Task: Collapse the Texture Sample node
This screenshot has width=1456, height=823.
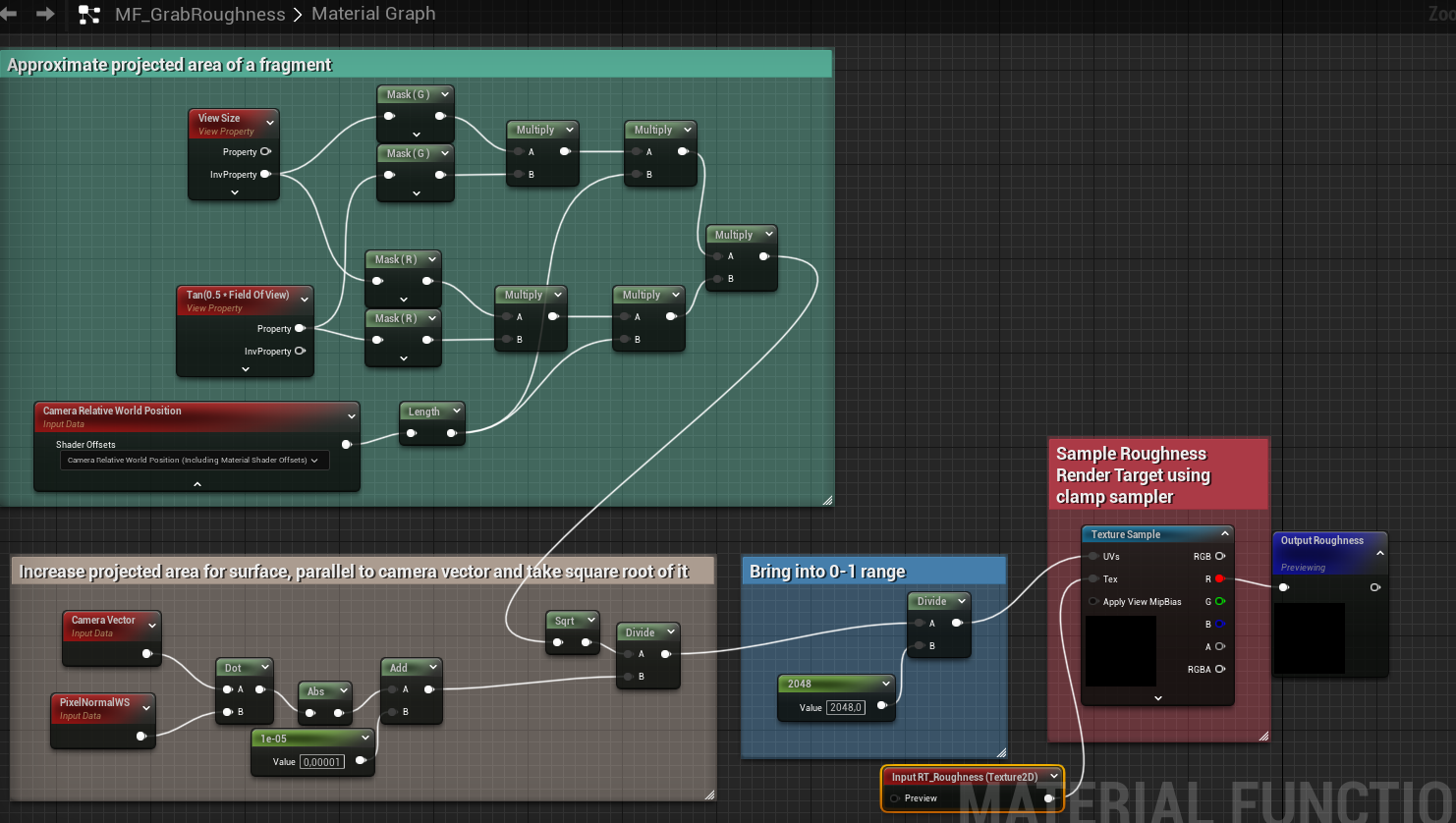Action: (1224, 533)
